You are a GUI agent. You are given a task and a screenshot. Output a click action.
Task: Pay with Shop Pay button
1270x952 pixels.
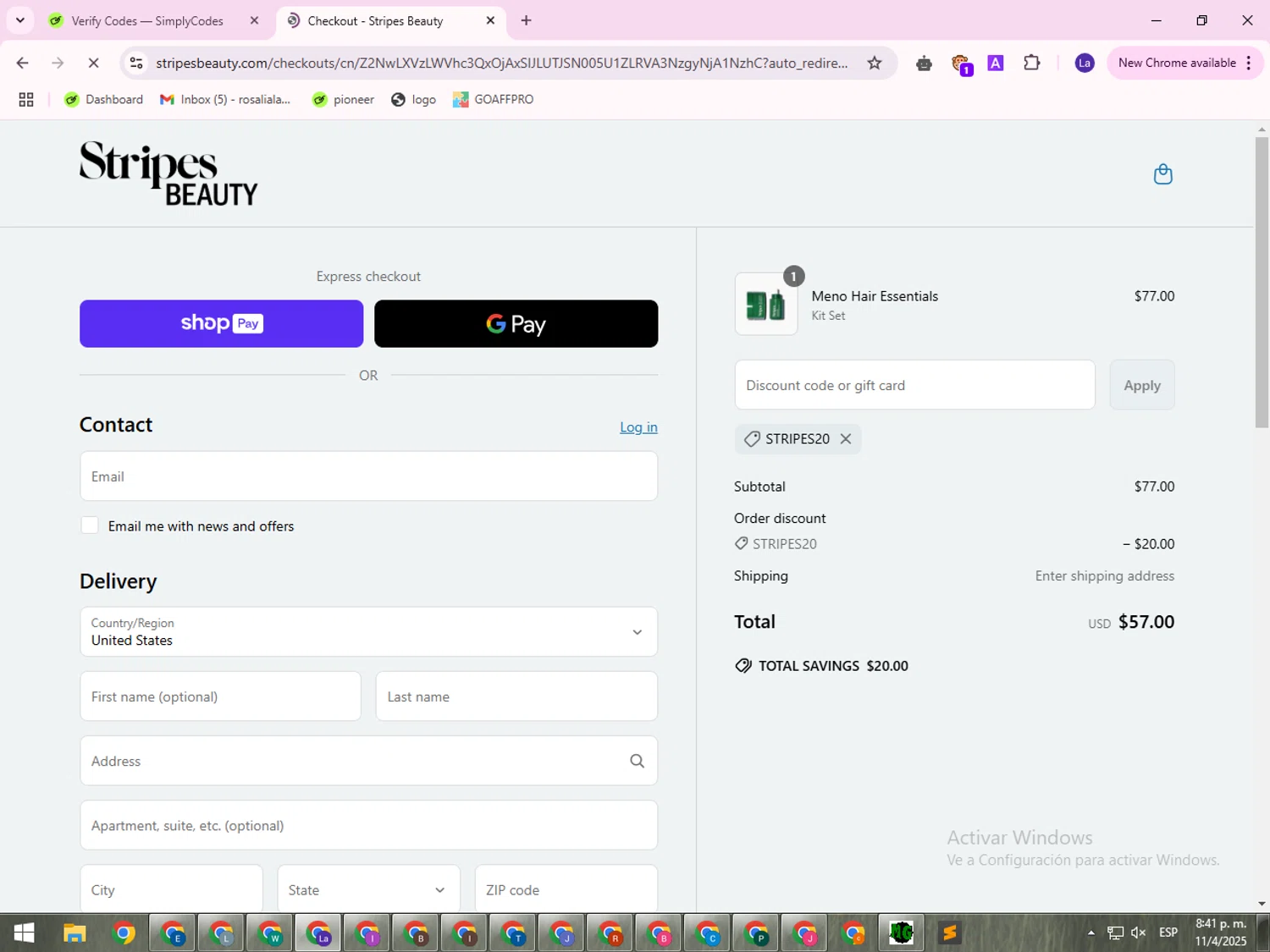221,323
